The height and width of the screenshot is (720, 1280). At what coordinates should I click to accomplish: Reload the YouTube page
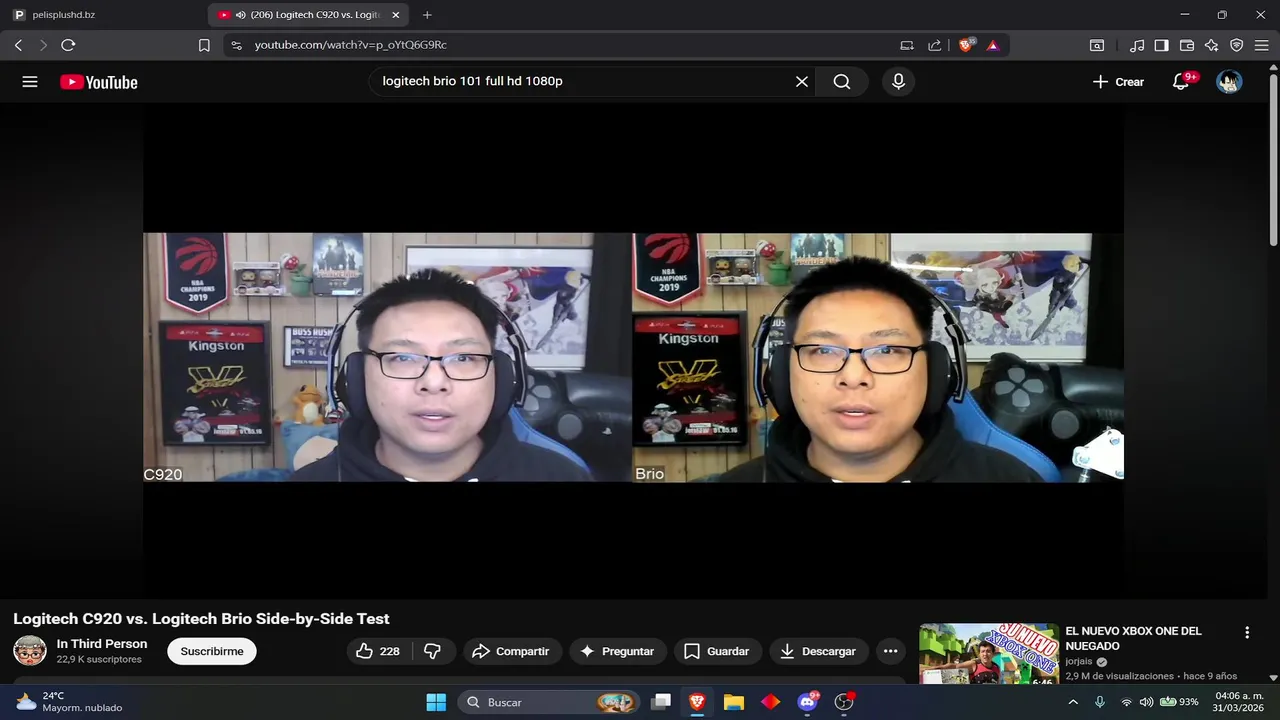[68, 45]
